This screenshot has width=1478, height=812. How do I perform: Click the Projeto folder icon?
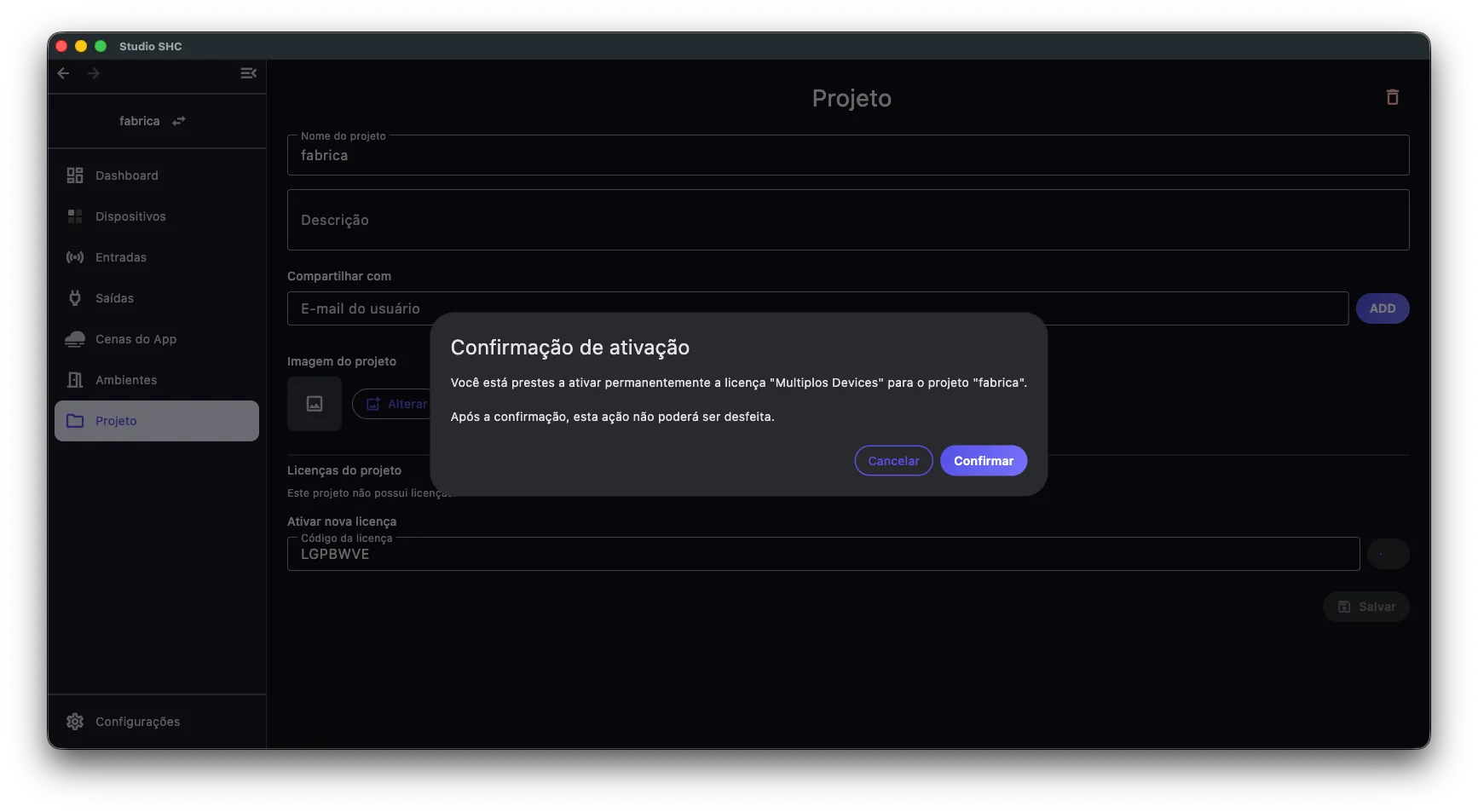point(75,421)
